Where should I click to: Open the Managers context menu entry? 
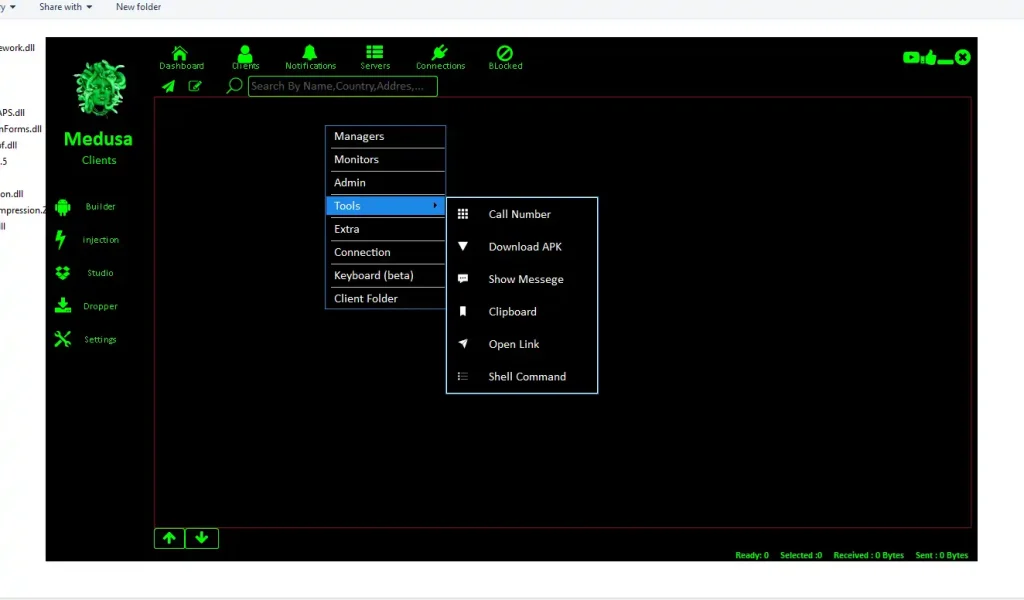385,136
